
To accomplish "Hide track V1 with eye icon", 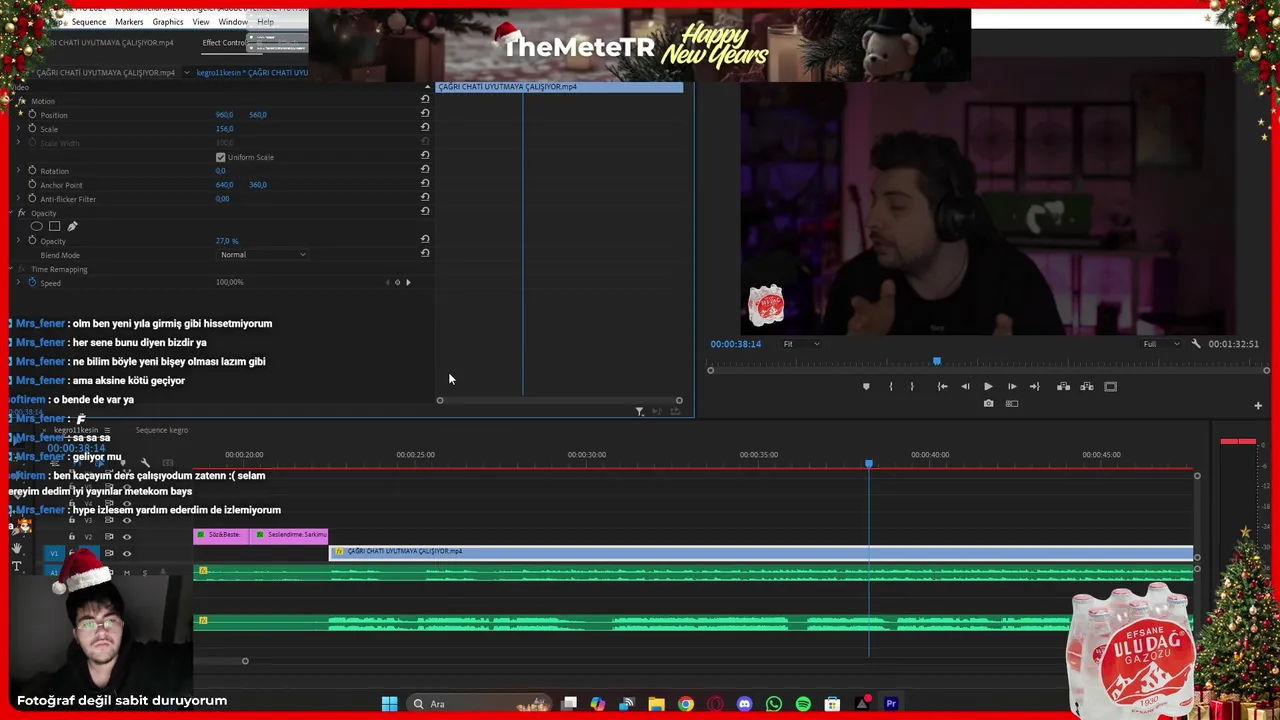I will (x=126, y=553).
